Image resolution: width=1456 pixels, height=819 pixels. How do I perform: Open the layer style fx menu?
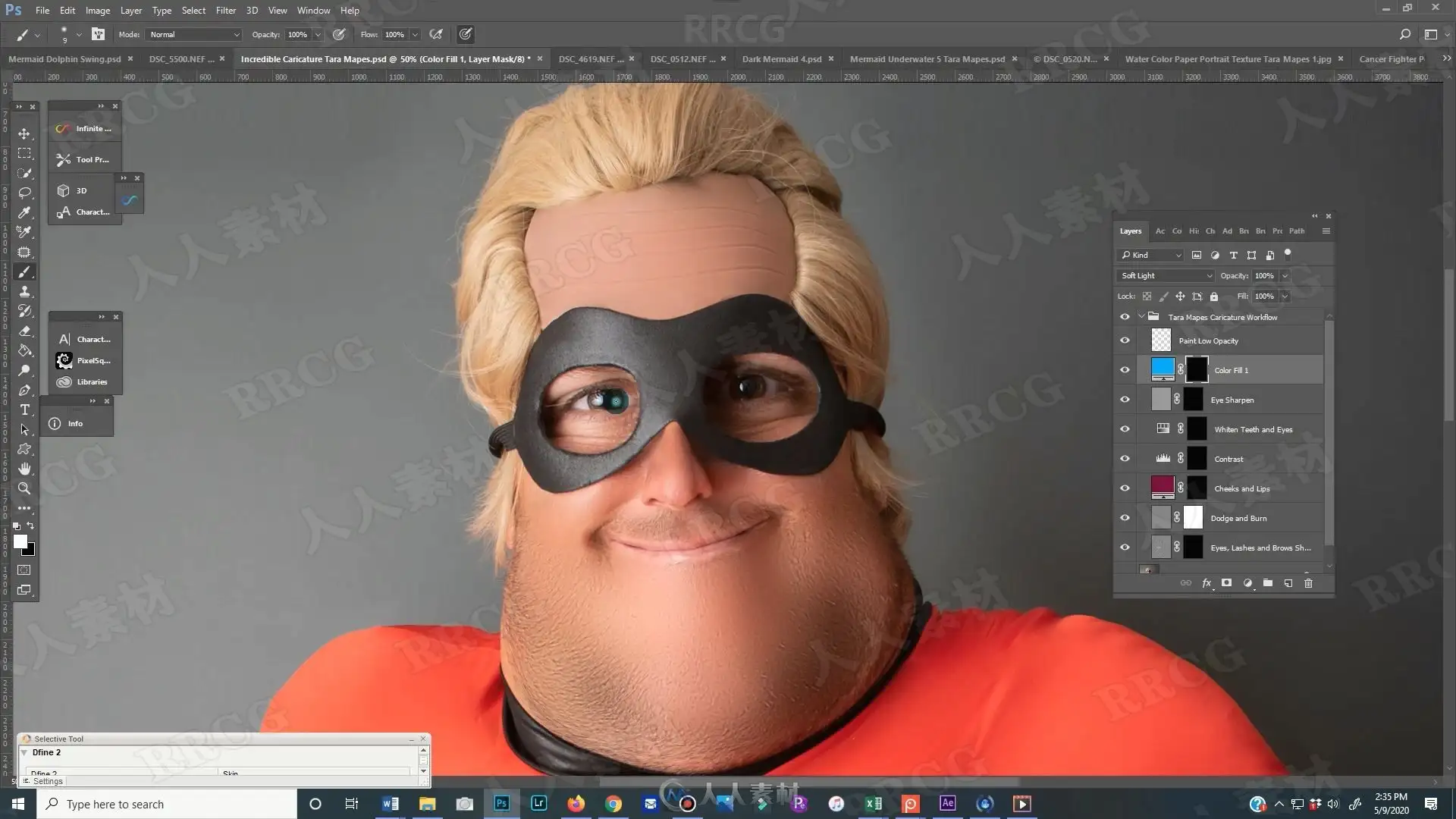pos(1207,583)
